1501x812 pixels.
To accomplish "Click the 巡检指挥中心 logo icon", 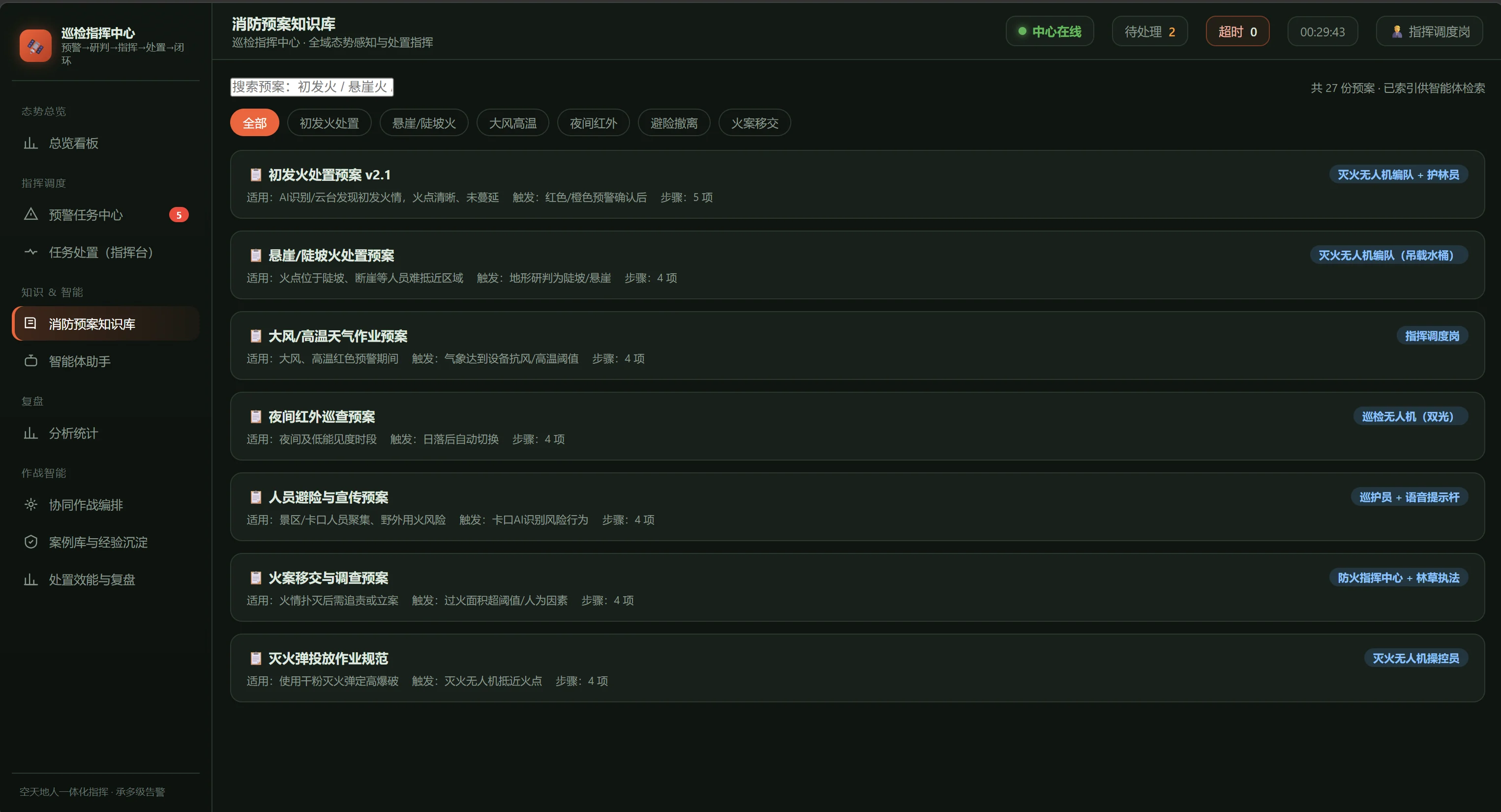I will point(35,45).
